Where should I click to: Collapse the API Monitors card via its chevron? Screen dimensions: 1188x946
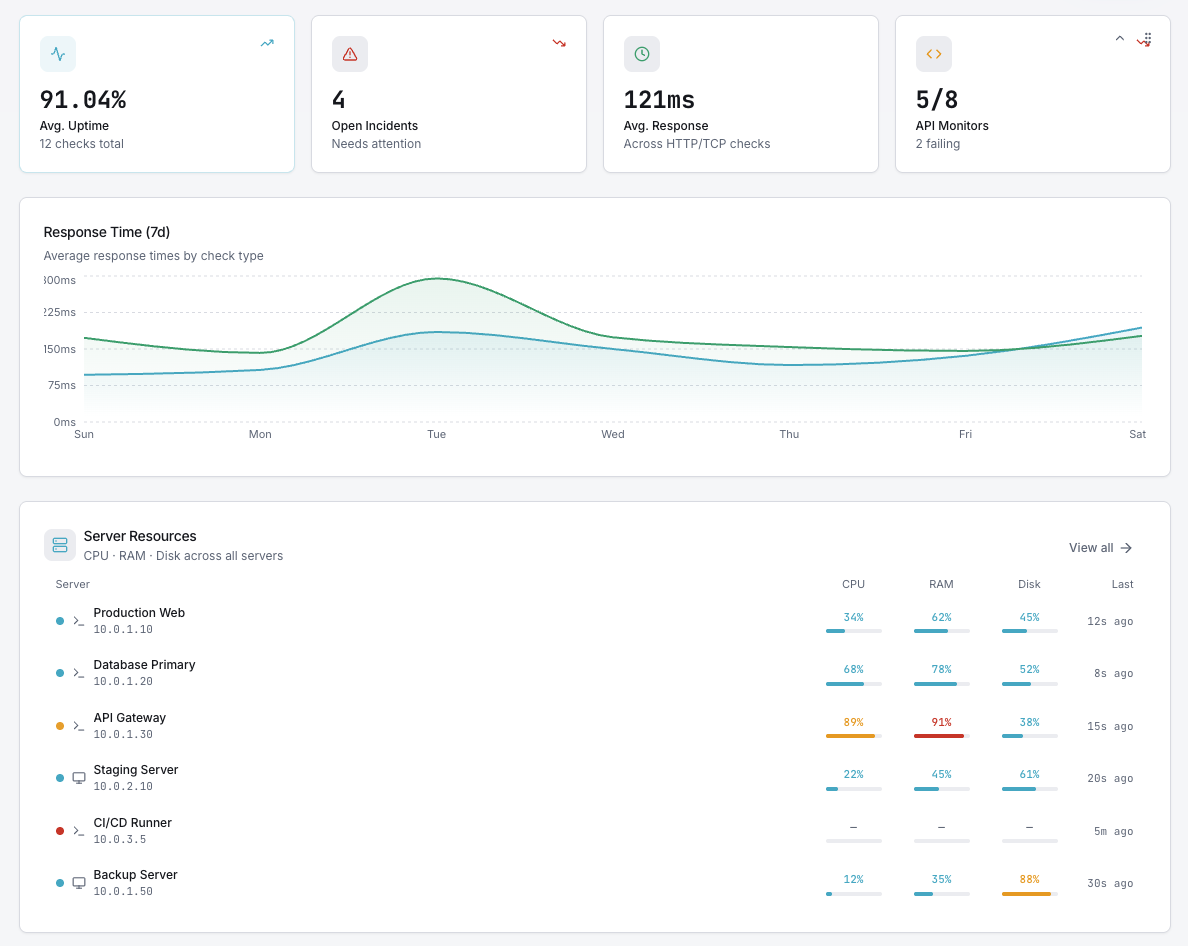click(x=1120, y=38)
